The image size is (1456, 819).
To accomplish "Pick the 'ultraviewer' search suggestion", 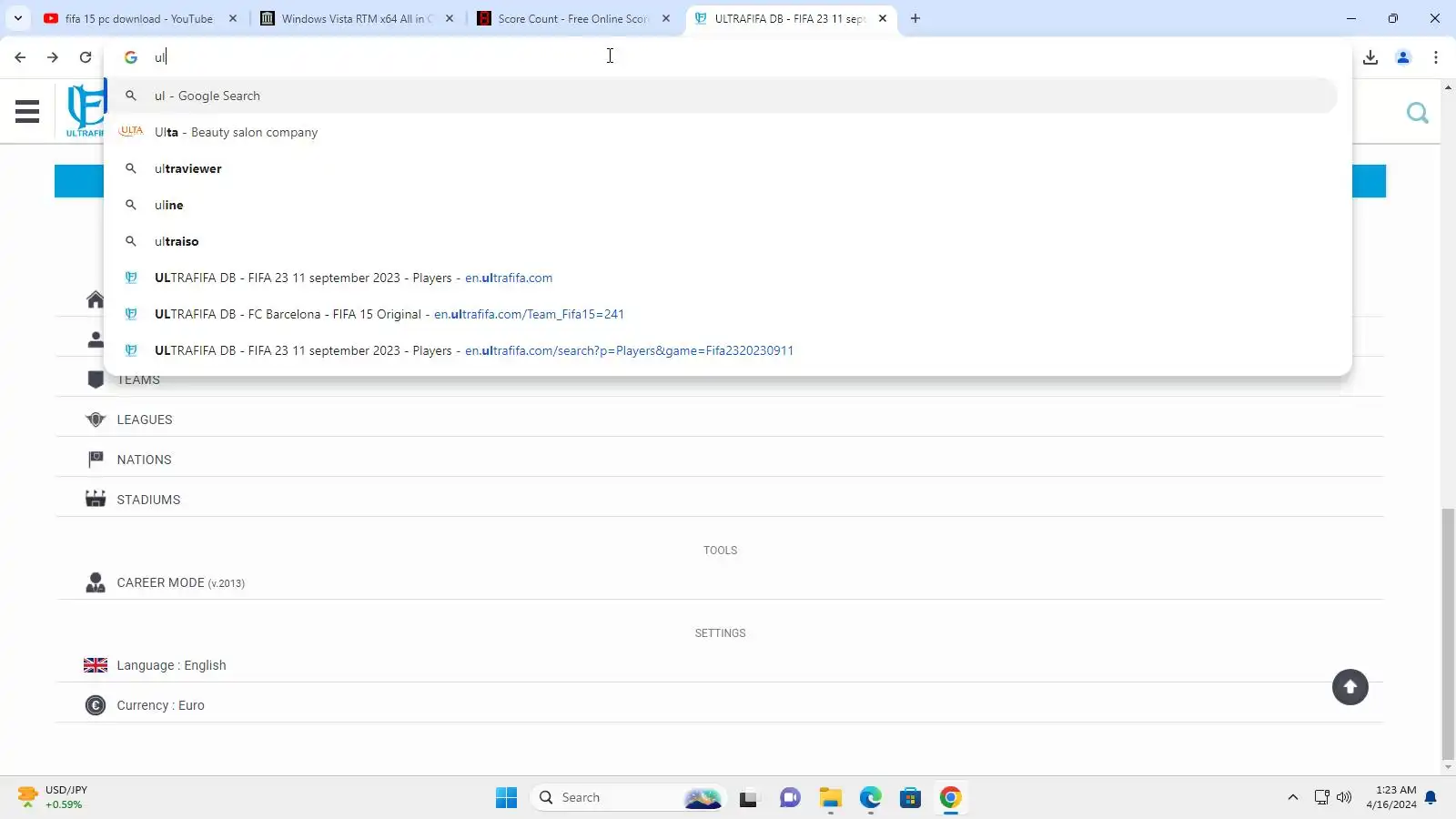I will 721,168.
